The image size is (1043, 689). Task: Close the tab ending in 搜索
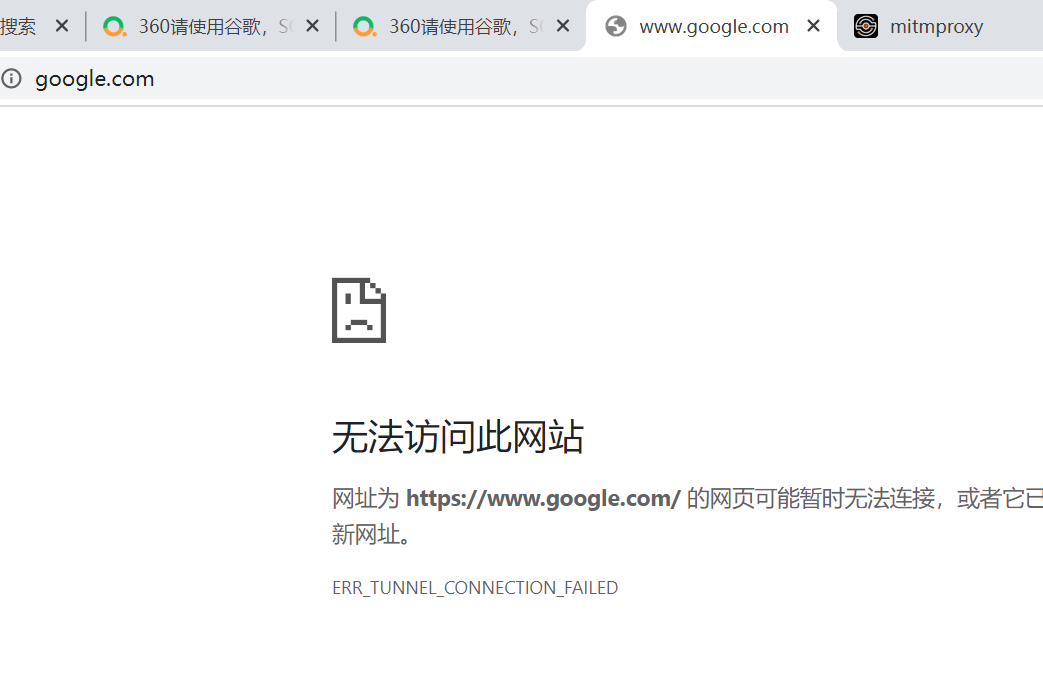tap(62, 26)
